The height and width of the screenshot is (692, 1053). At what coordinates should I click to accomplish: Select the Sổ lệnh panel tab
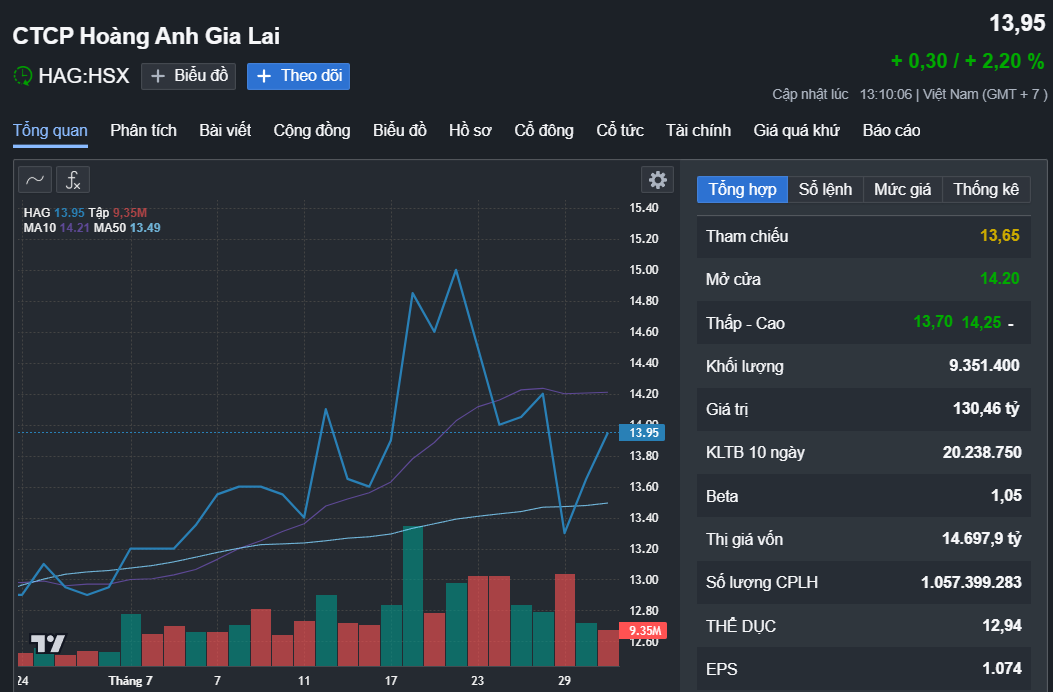(825, 189)
